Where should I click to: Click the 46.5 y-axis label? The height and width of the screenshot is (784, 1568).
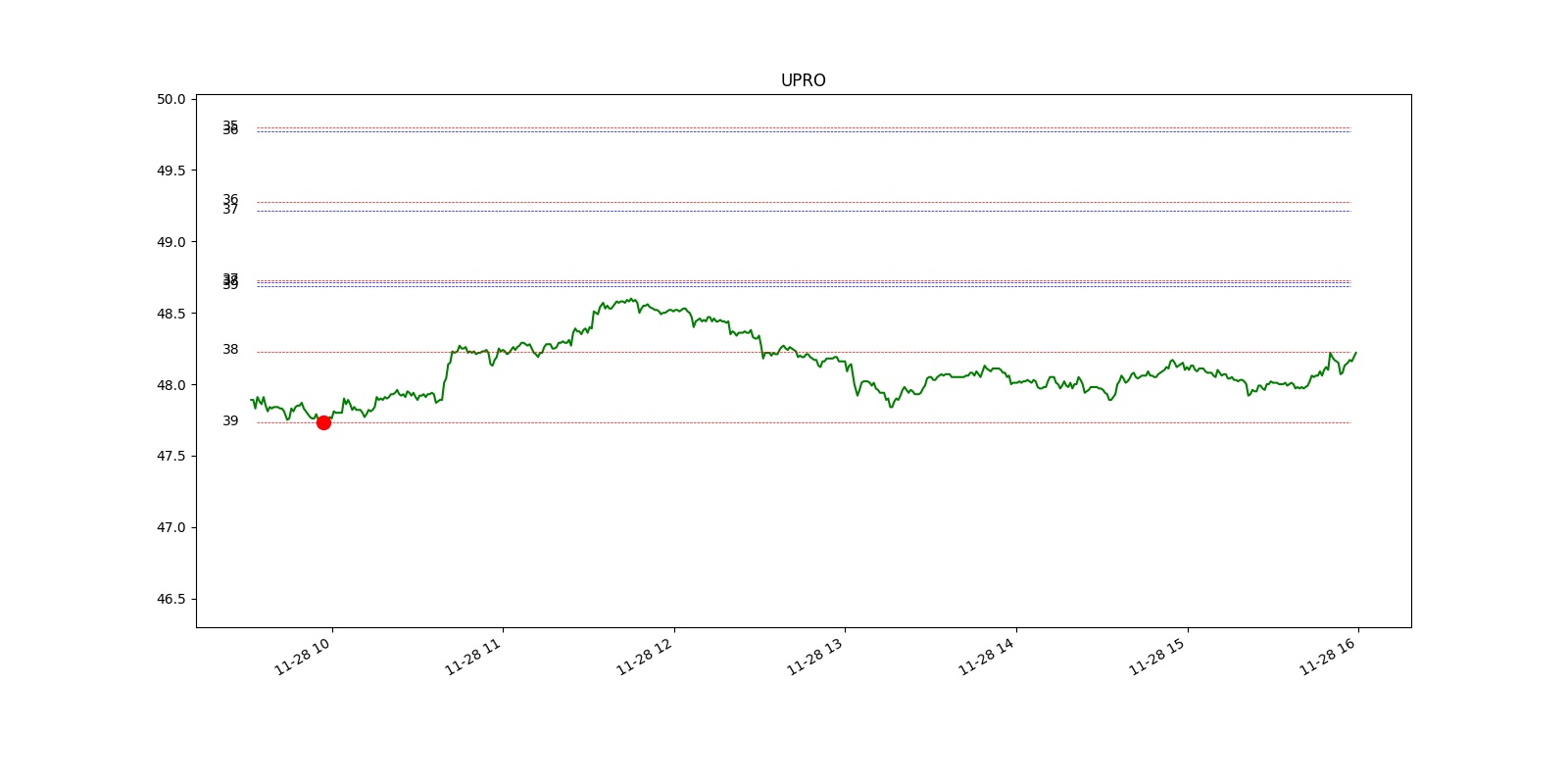pos(171,599)
